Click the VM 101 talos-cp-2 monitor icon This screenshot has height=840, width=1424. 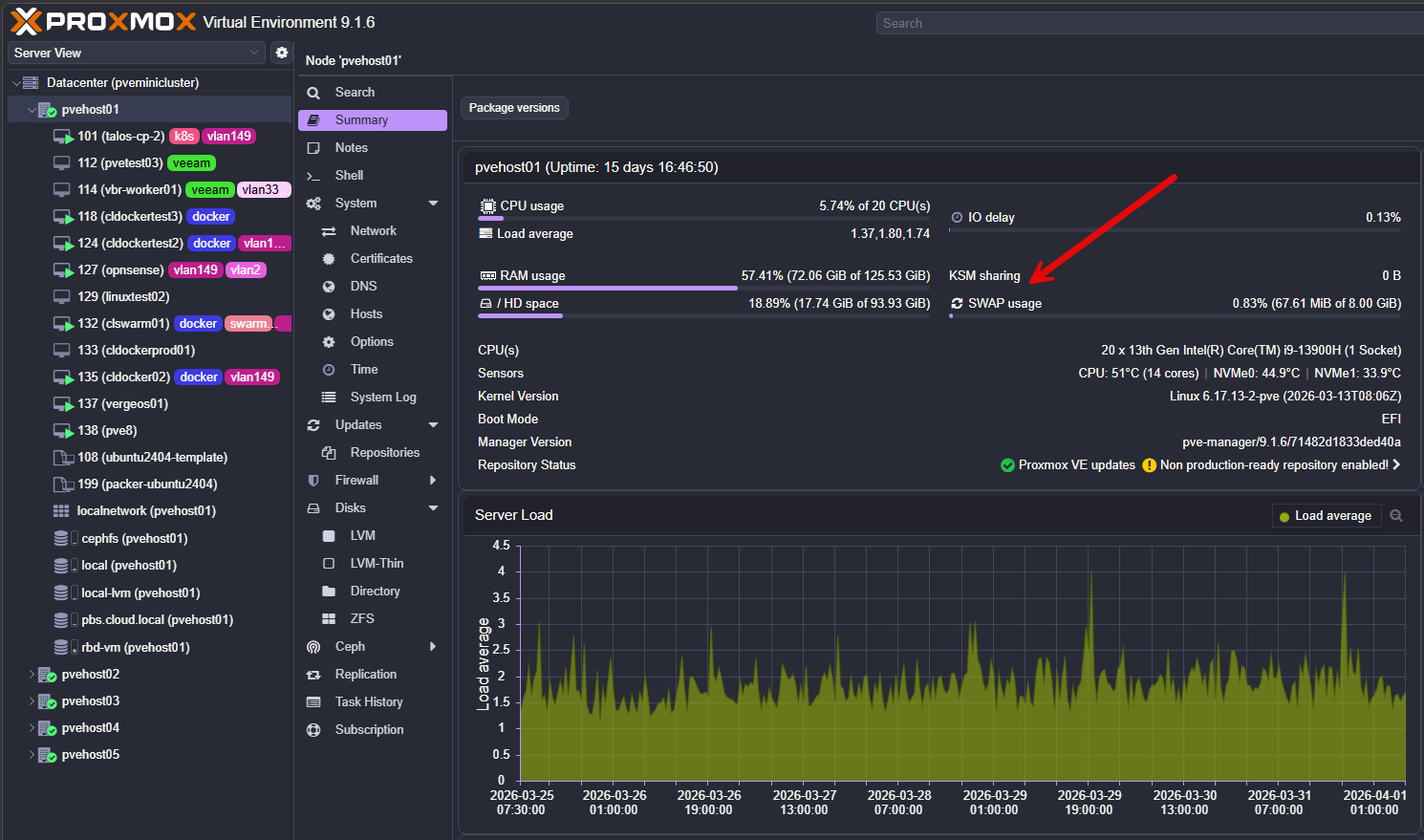point(63,137)
